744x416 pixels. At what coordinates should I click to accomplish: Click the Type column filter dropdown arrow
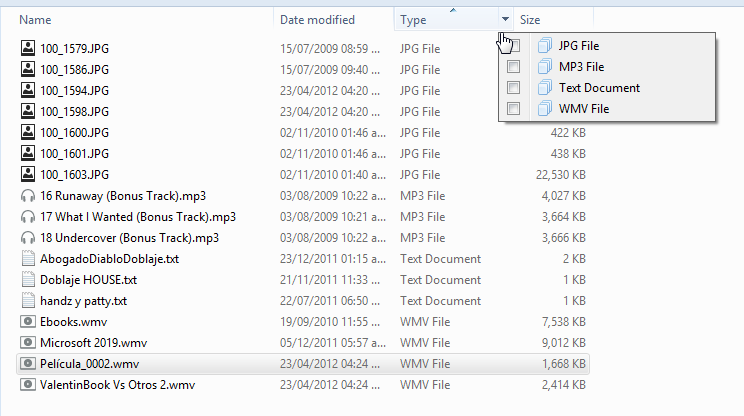coord(505,19)
